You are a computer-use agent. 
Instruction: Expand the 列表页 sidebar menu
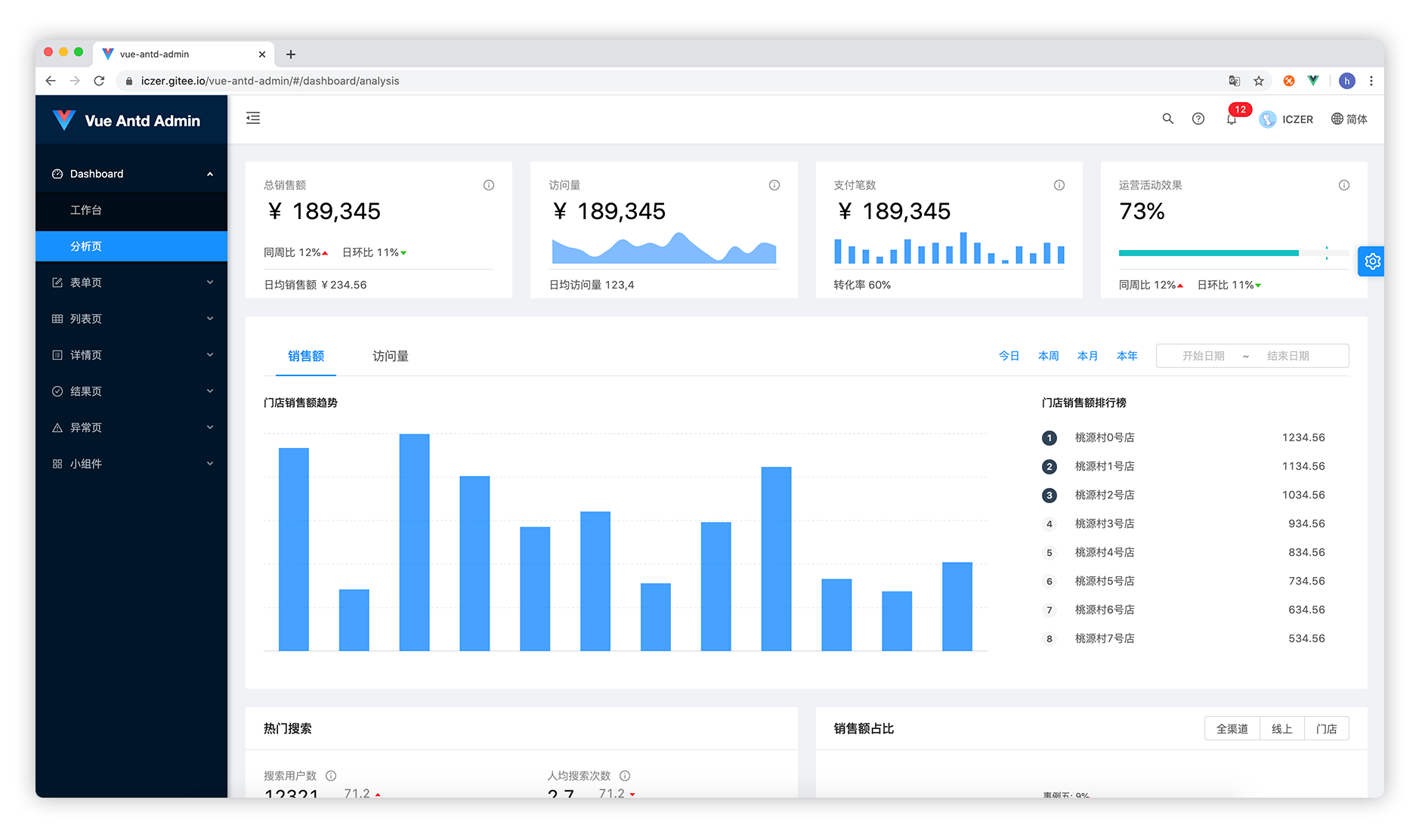(x=131, y=319)
